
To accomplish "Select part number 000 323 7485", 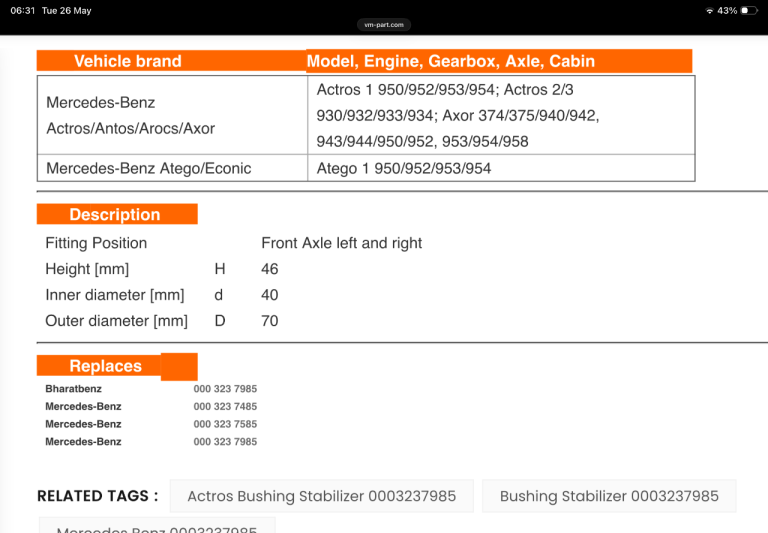I will tap(225, 406).
